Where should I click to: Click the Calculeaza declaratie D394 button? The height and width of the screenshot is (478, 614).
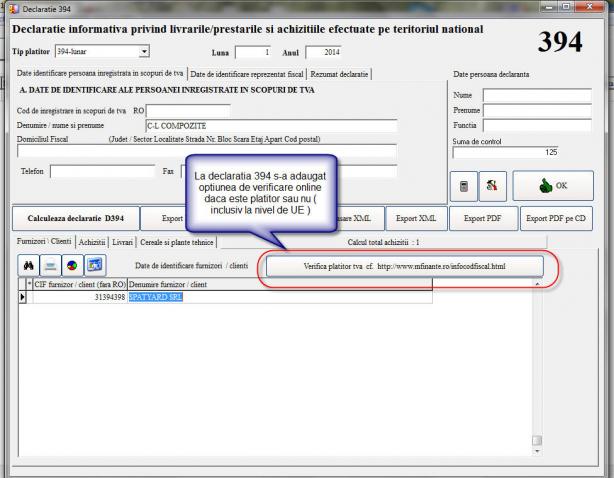(76, 217)
